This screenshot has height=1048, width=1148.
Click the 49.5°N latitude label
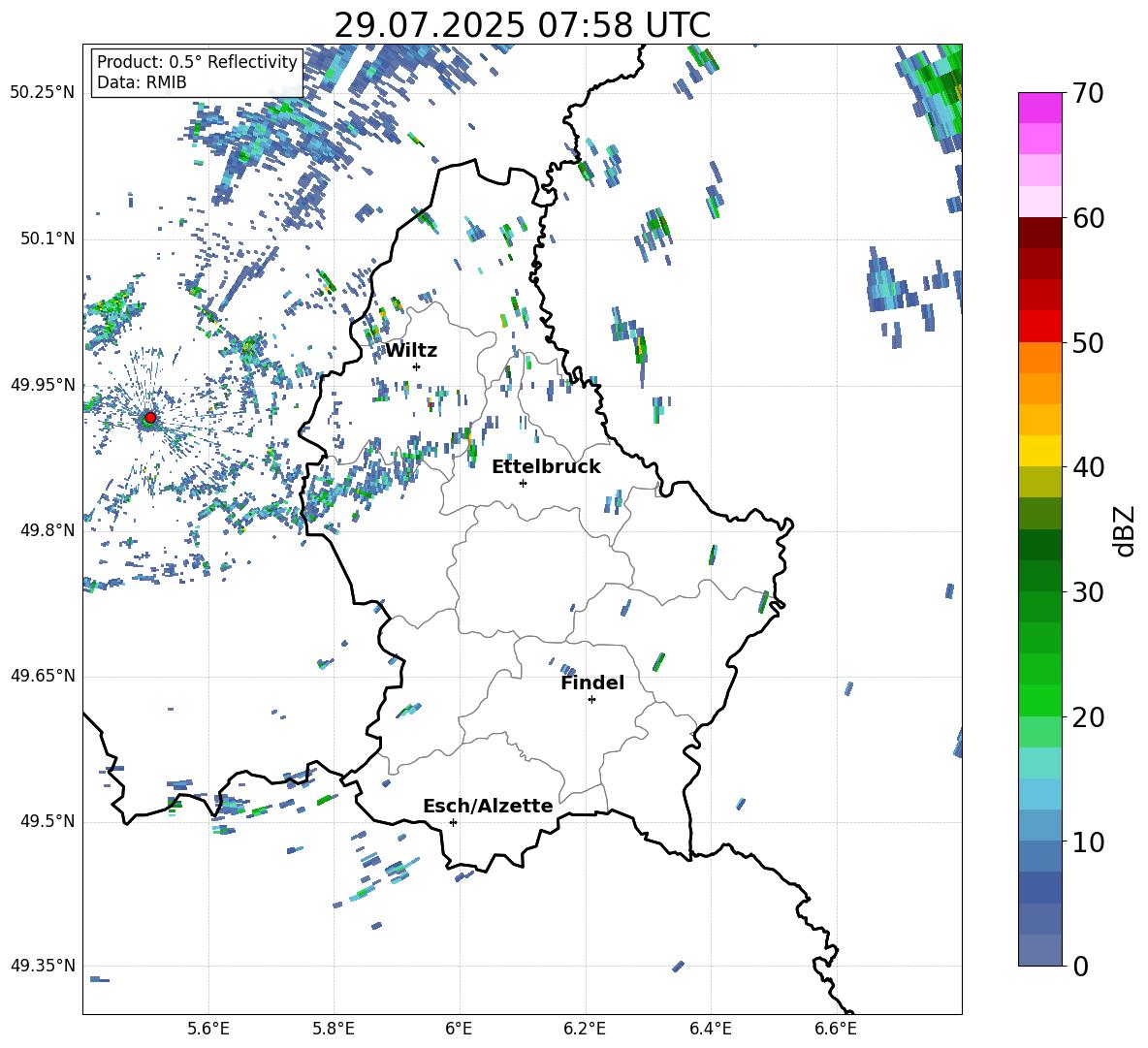tap(46, 821)
